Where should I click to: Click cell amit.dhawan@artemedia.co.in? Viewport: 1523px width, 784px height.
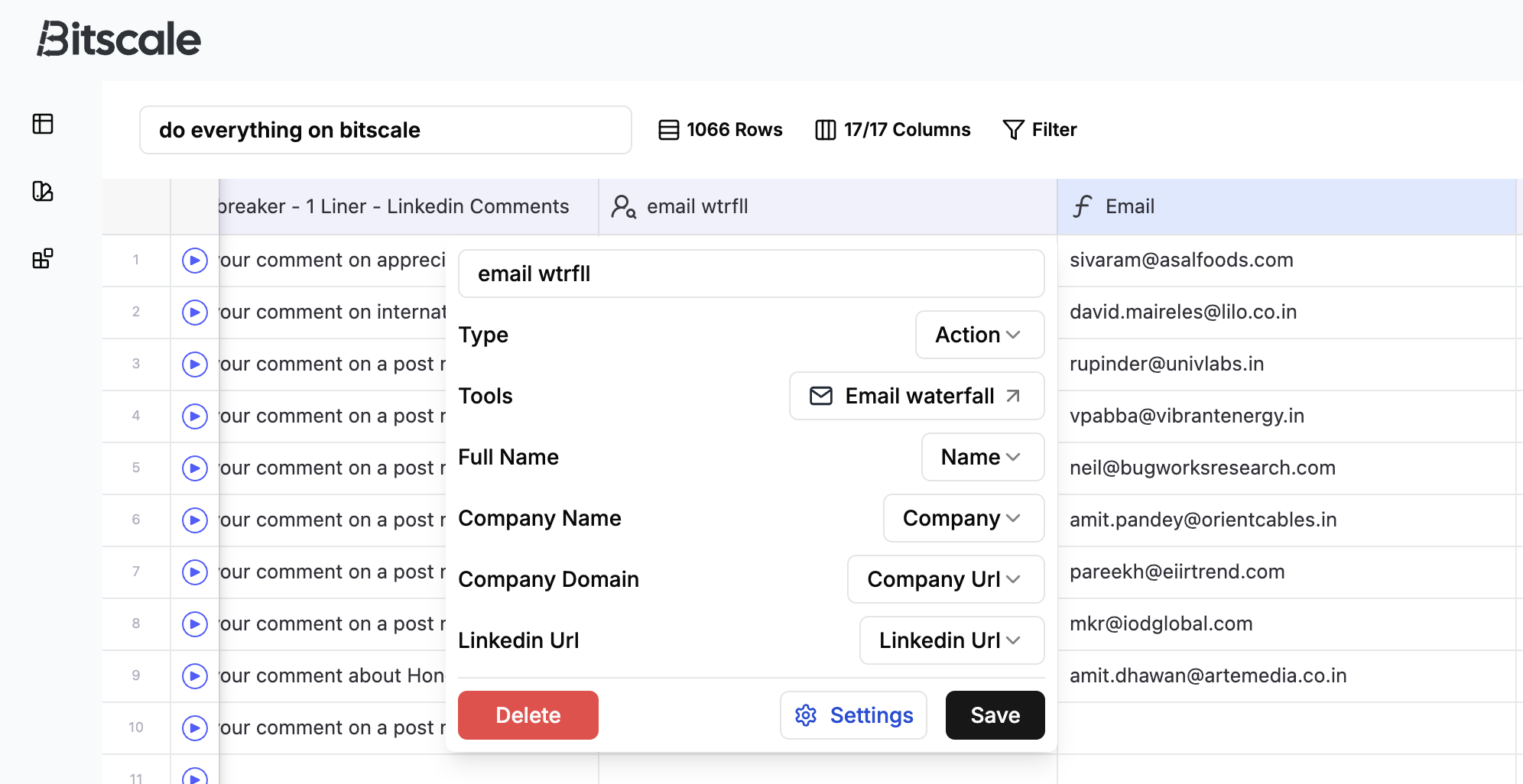coord(1287,676)
